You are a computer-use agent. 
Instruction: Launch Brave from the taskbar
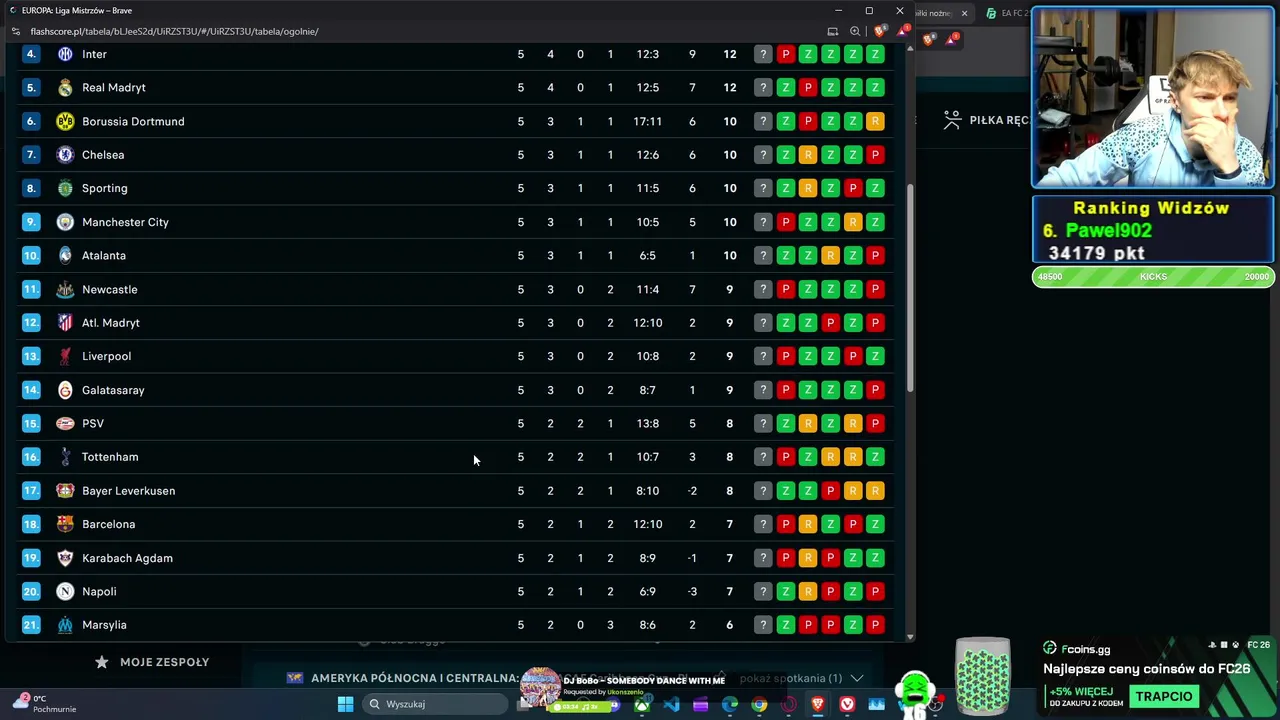pos(818,704)
